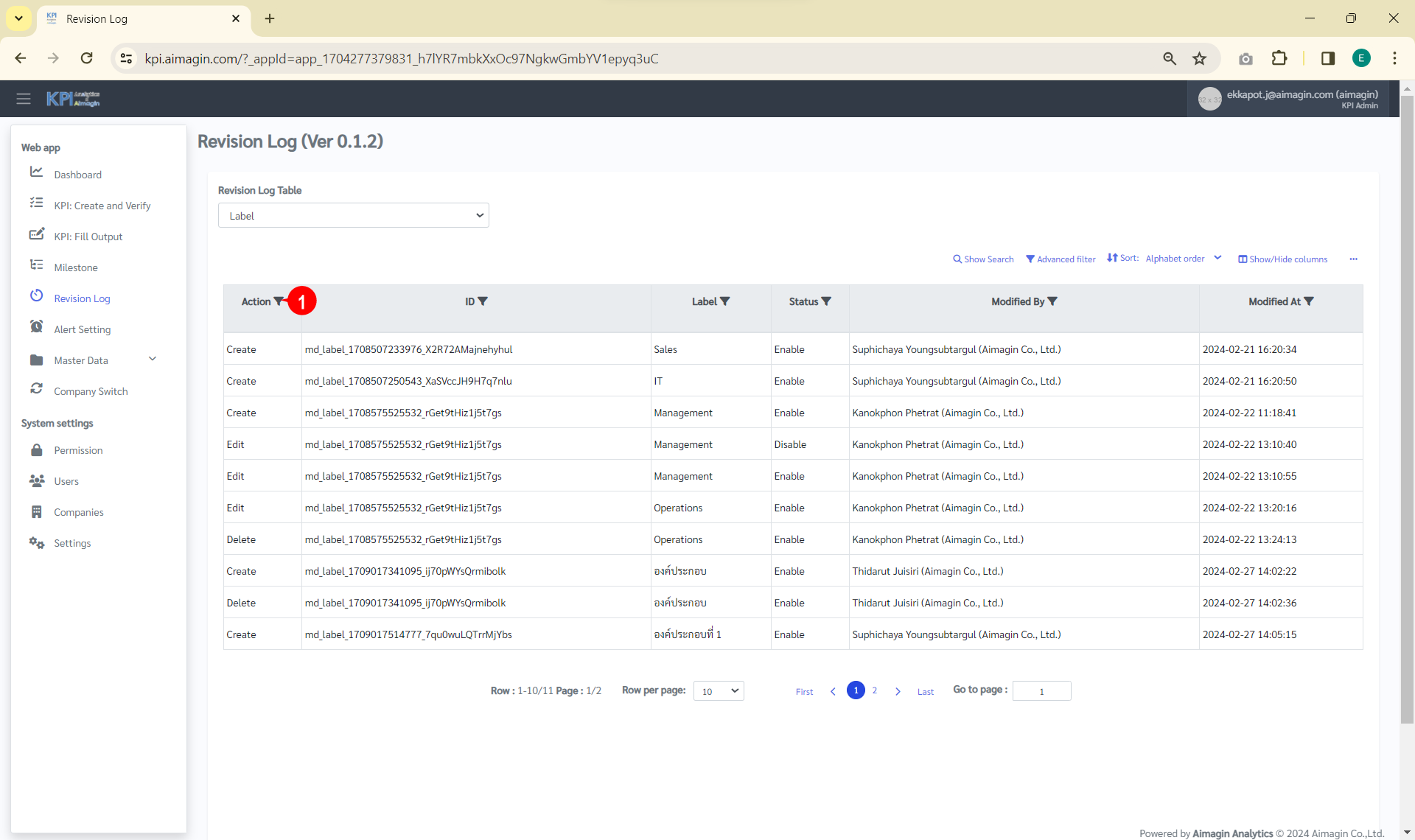
Task: Click the Label column filter icon
Action: click(725, 301)
